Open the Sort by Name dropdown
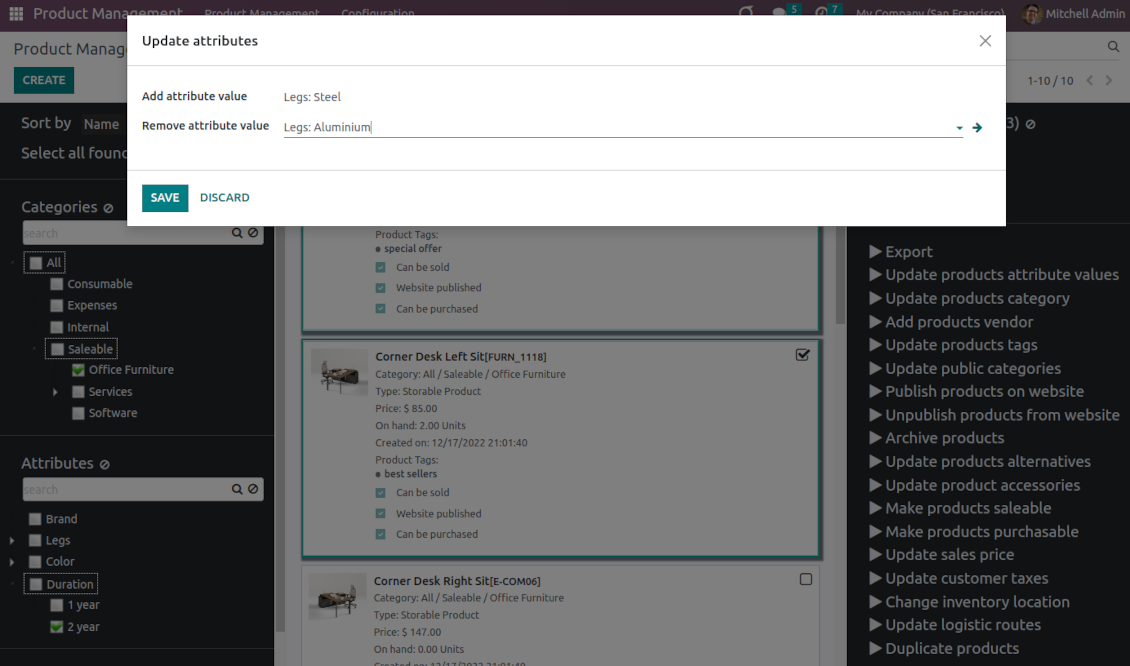The image size is (1130, 666). pyautogui.click(x=102, y=124)
